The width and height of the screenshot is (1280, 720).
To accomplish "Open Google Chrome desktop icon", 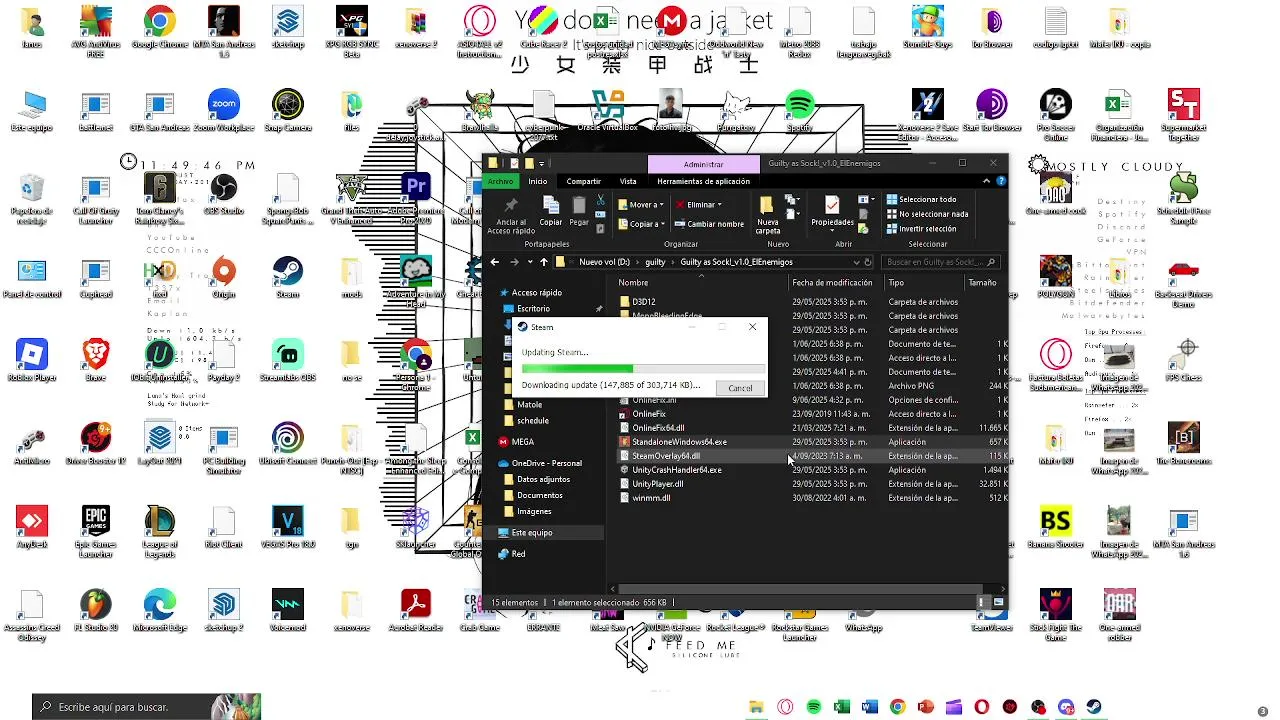I will click(x=159, y=29).
